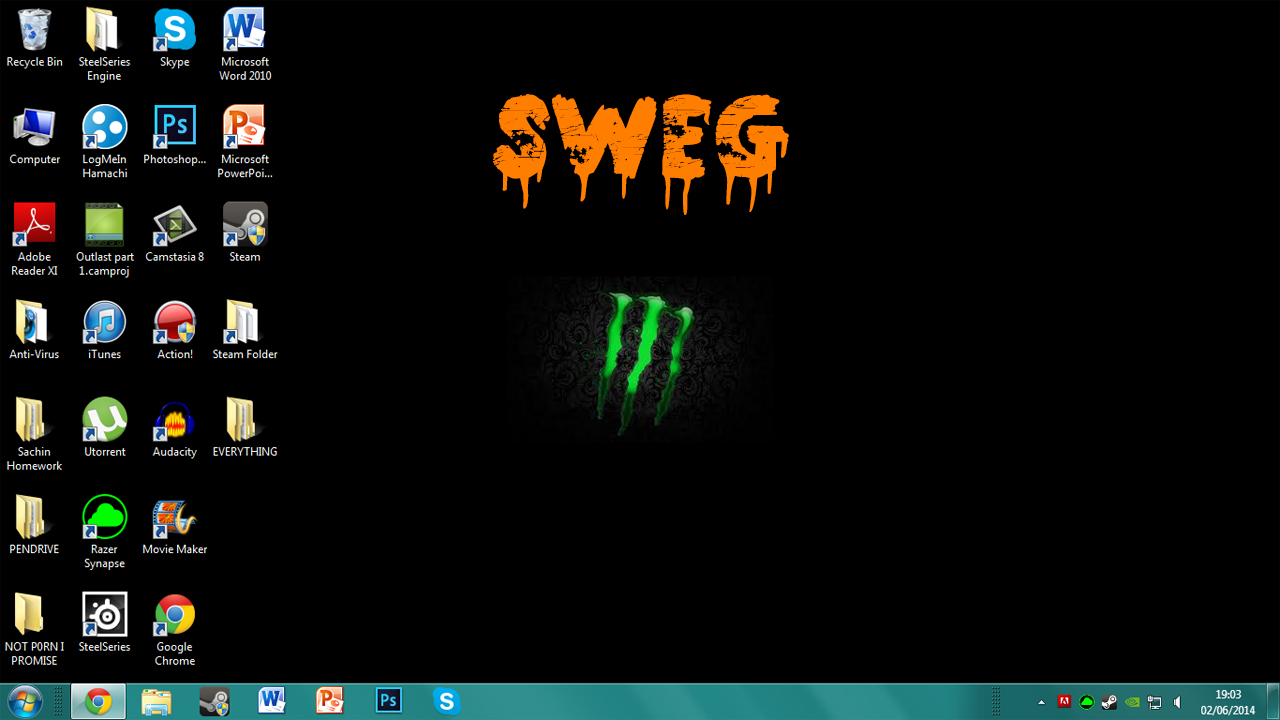This screenshot has width=1280, height=720.
Task: Click the Movie Maker desktop shortcut
Action: (x=174, y=518)
